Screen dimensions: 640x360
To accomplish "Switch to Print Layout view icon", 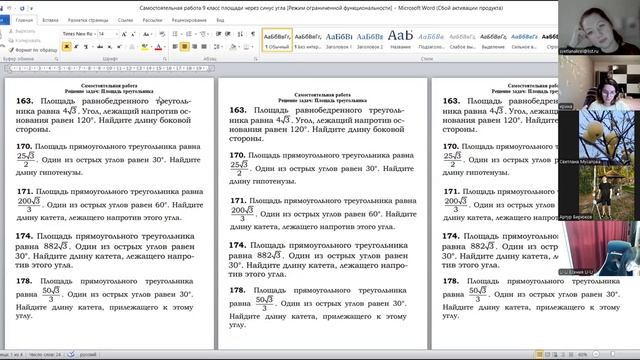I will click(539, 354).
